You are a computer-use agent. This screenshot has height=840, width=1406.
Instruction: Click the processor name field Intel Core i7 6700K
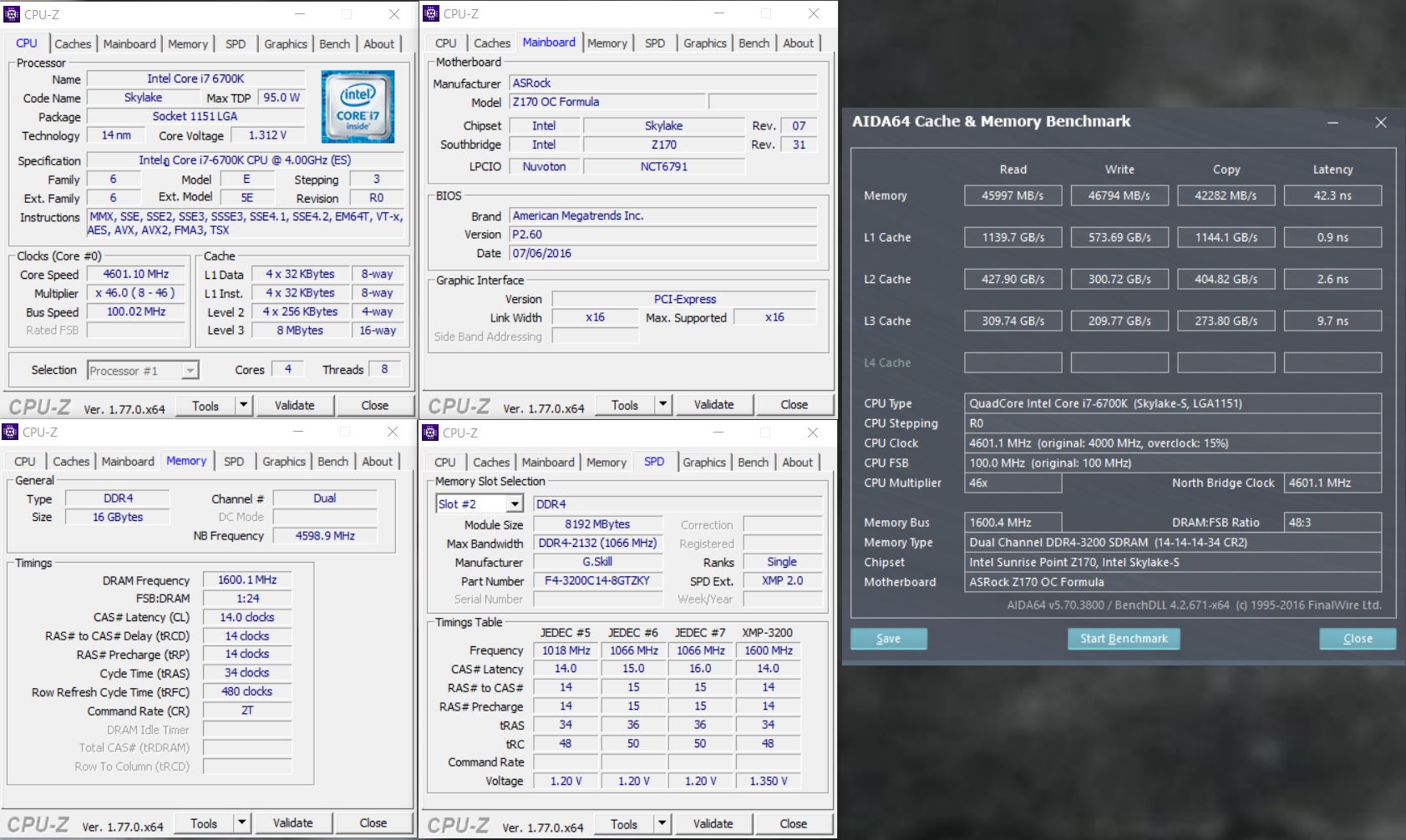click(195, 78)
